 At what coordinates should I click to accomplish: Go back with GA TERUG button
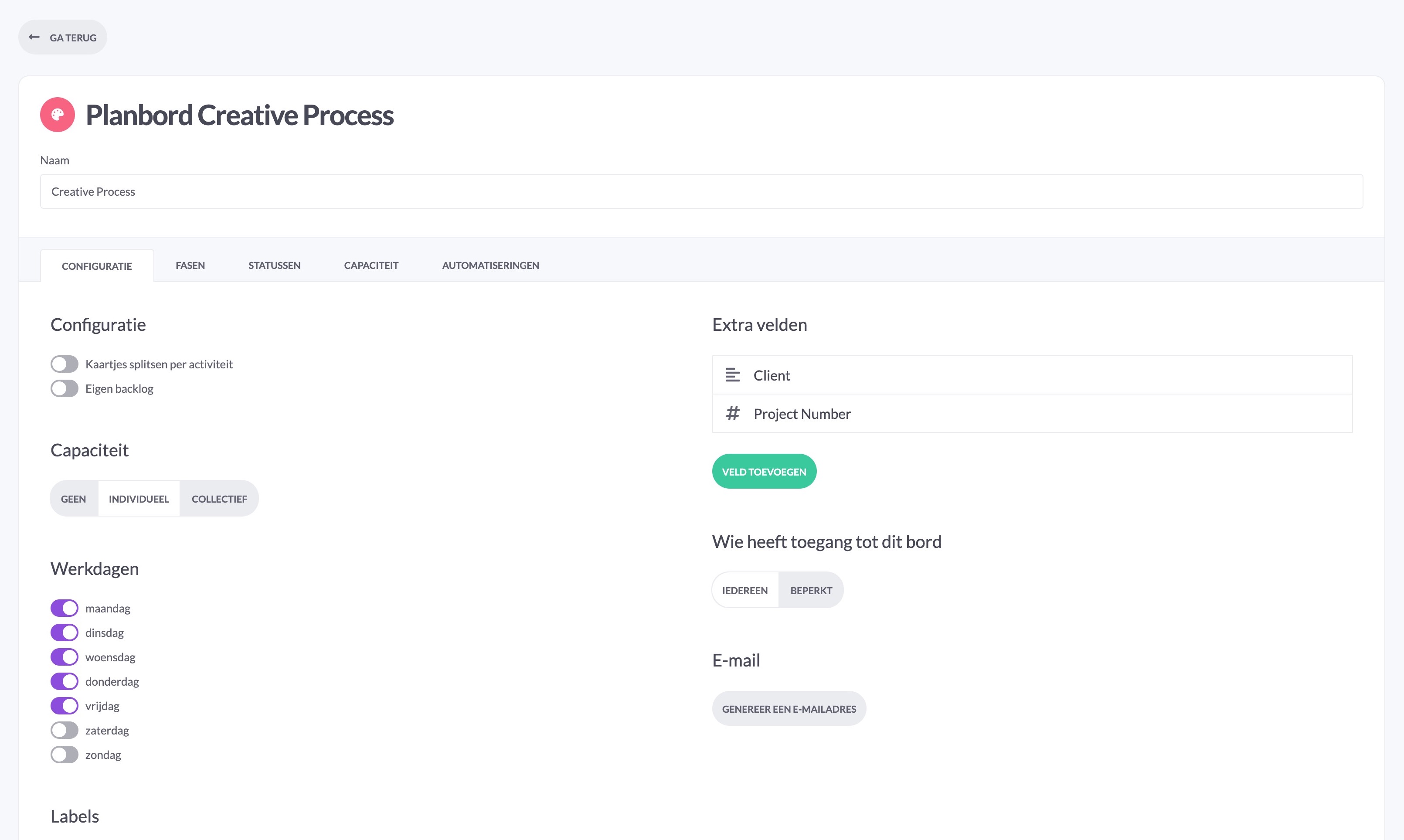63,37
